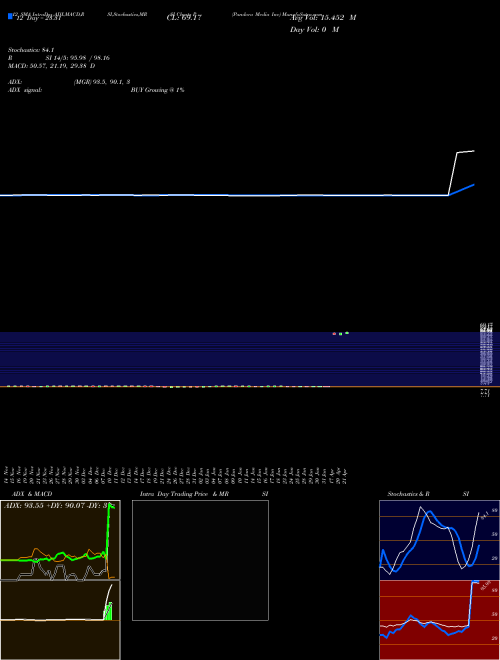Click the 'Stochastics: 84.1' readout
The height and width of the screenshot is (660, 500).
[x=31, y=50]
